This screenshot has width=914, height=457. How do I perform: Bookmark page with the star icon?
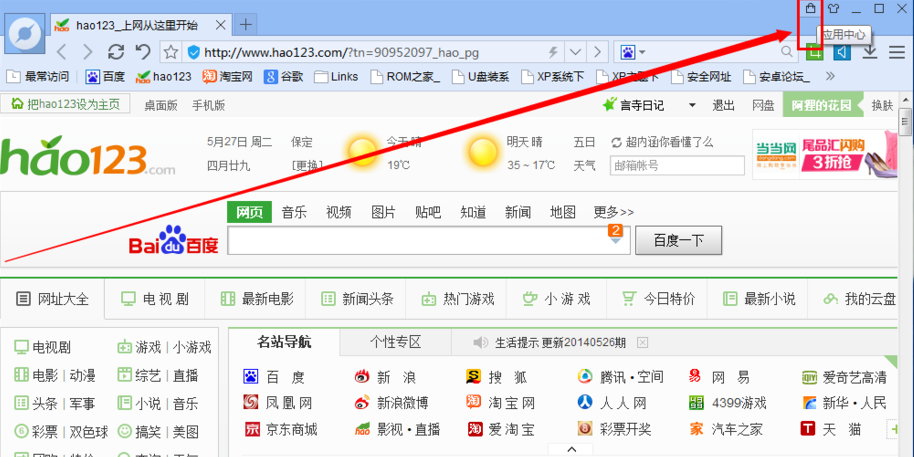coord(171,52)
